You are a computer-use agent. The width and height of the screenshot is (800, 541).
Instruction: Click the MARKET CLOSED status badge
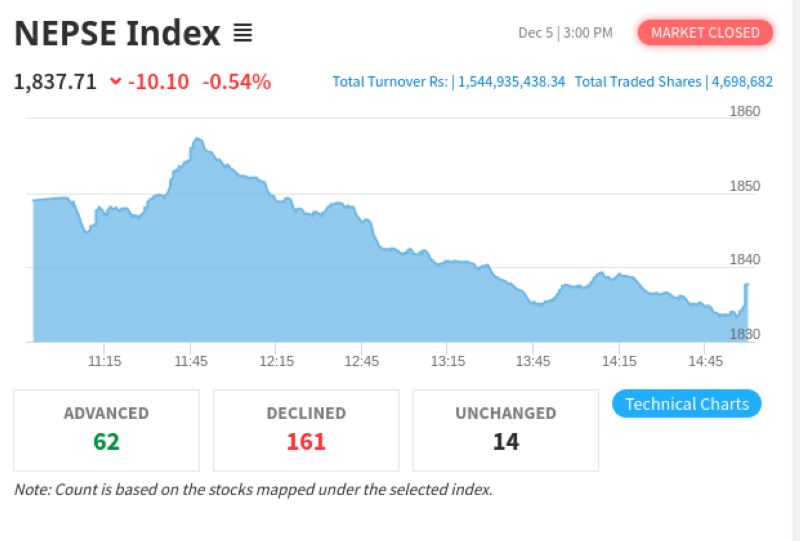[x=706, y=33]
